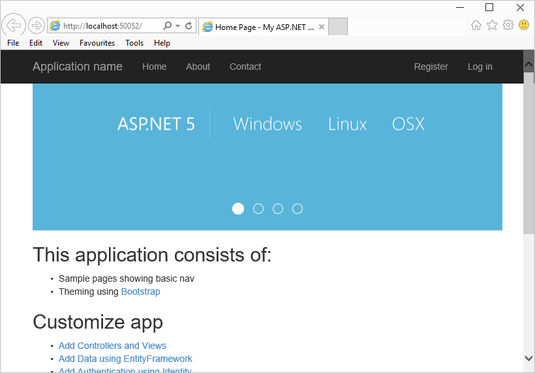This screenshot has height=373, width=535.
Task: Click the Log in link
Action: click(x=480, y=67)
